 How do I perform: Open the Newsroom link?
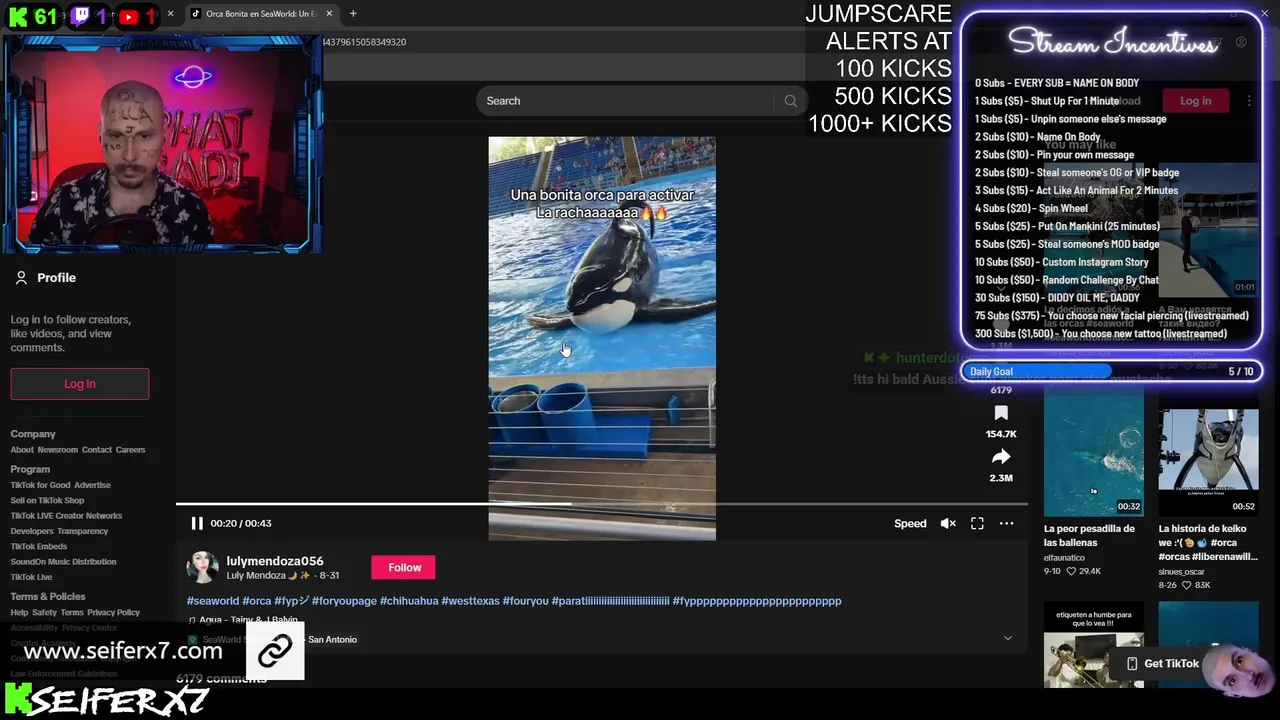[58, 450]
